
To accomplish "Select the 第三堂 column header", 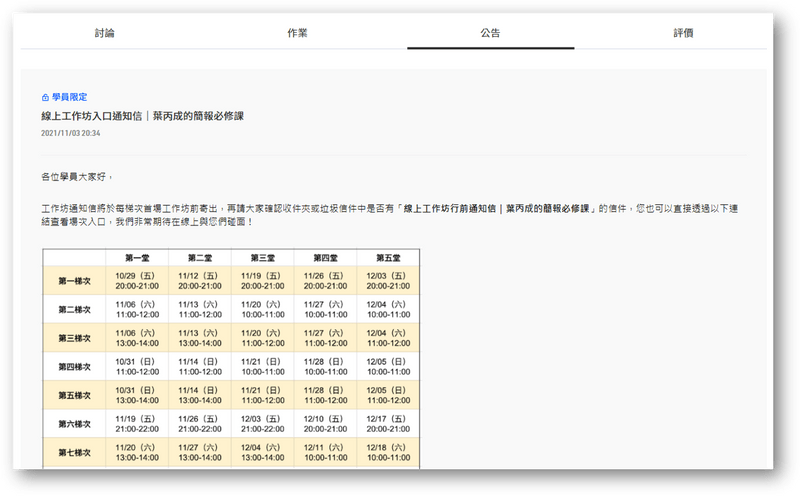I will [262, 258].
